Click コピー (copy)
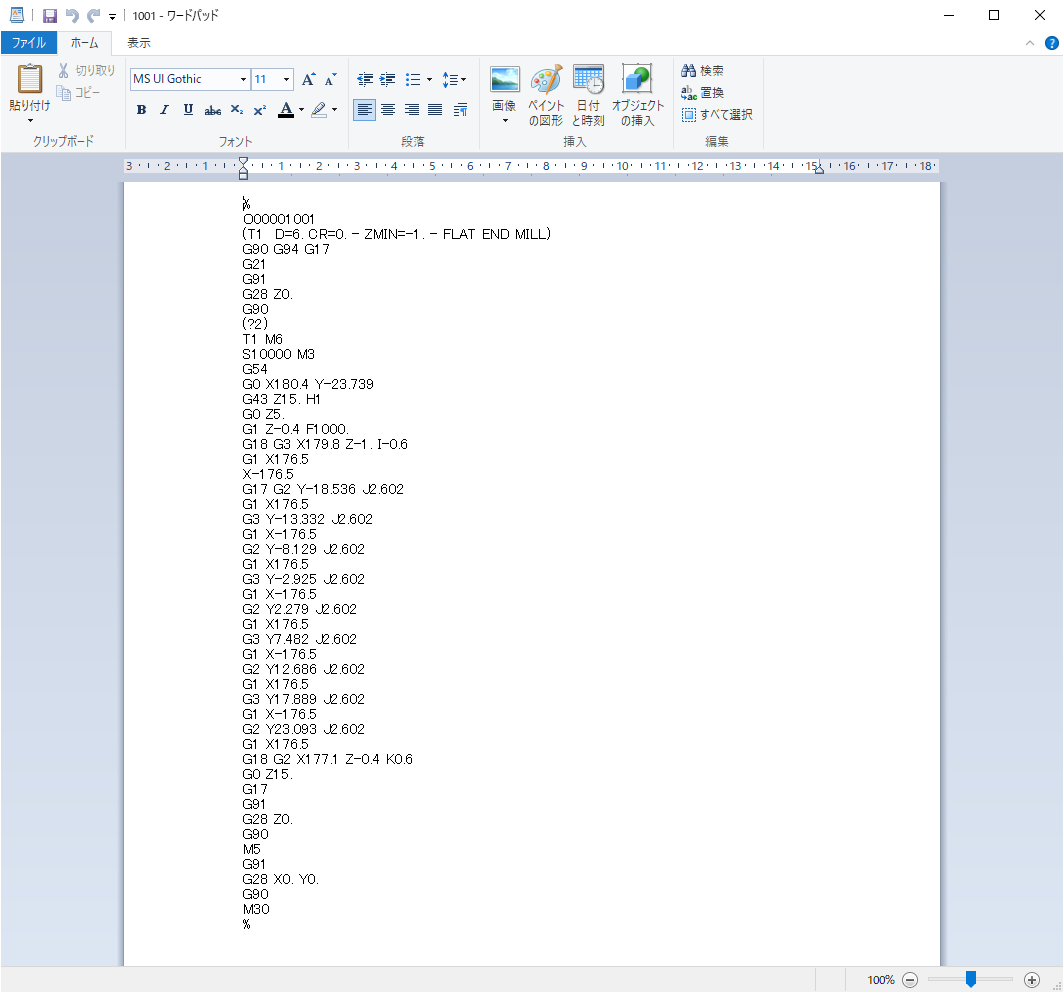 click(79, 92)
